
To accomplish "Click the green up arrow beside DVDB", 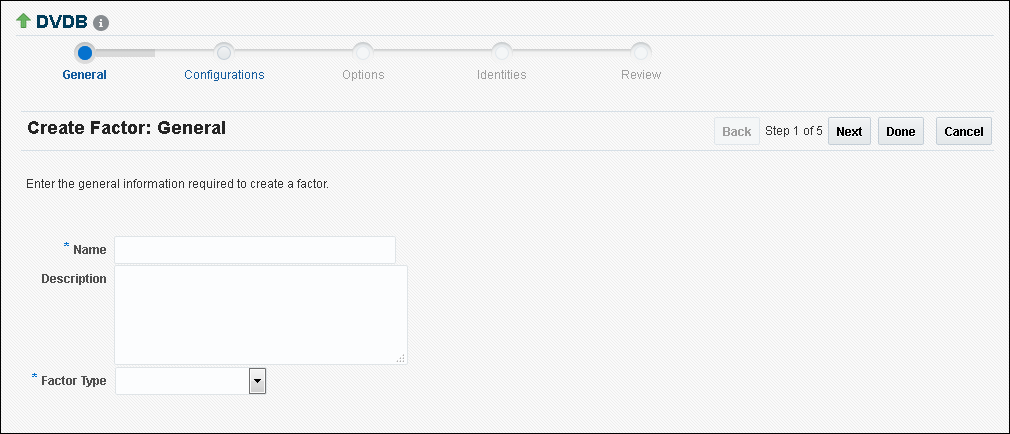I will [24, 20].
